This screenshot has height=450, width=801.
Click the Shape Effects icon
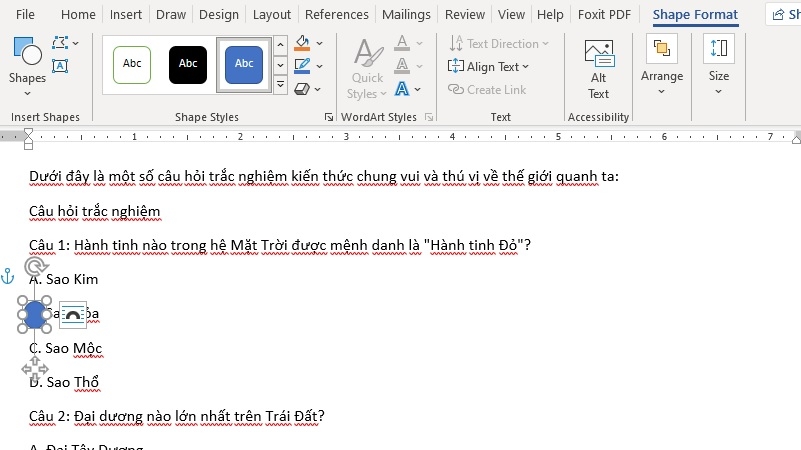[302, 89]
